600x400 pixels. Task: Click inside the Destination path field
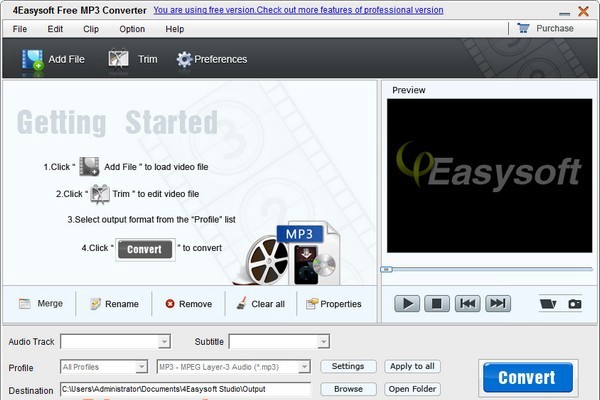point(186,389)
